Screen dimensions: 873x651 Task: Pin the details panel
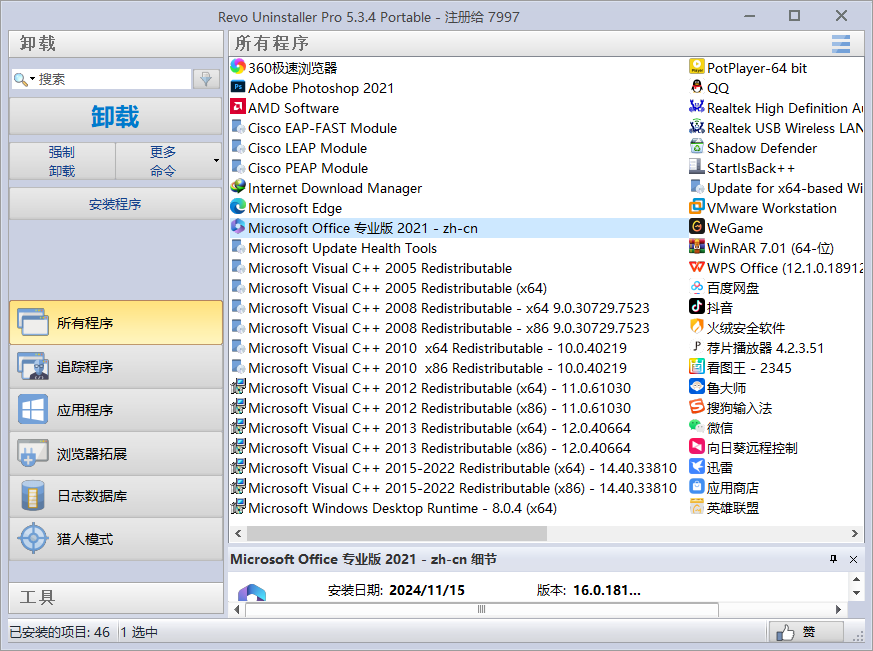click(833, 559)
